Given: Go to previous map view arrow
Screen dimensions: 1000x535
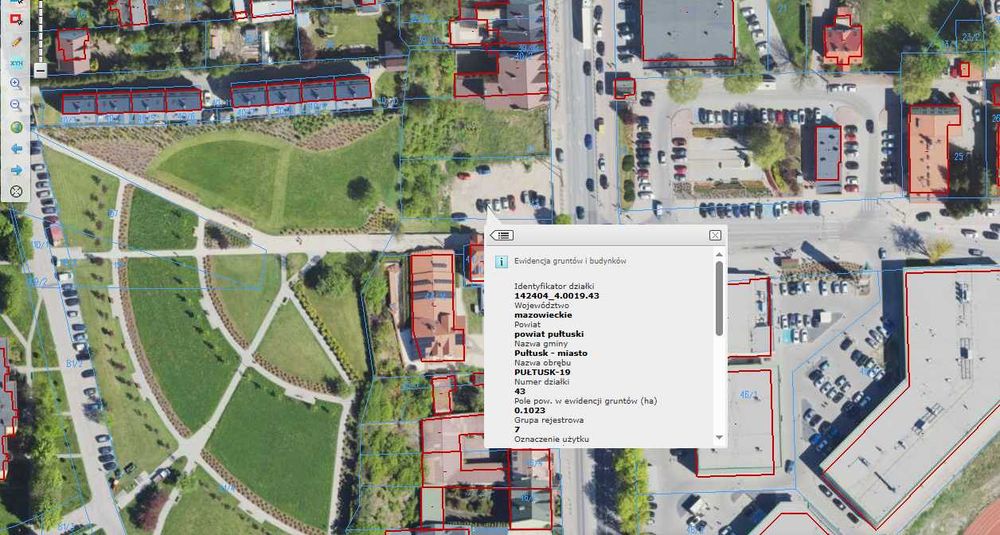Looking at the screenshot, I should pyautogui.click(x=16, y=149).
